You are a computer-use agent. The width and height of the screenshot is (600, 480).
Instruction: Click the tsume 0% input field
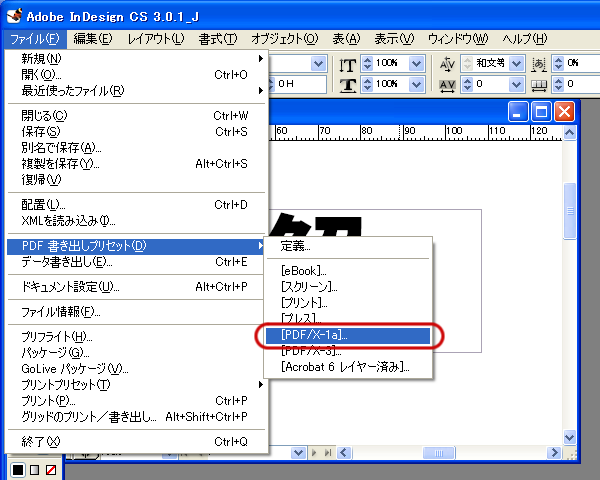click(582, 64)
